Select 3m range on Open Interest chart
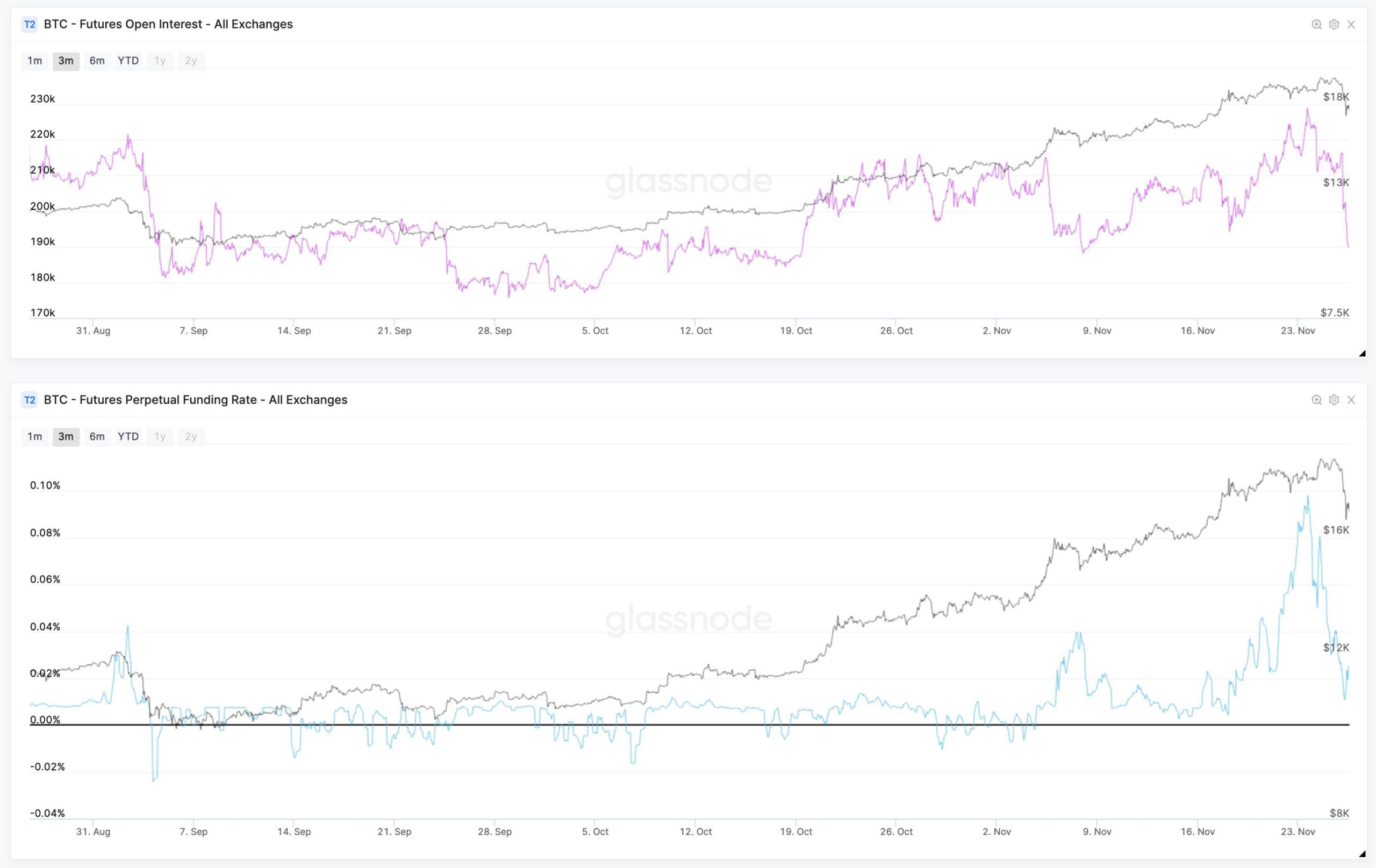Viewport: 1376px width, 868px height. (x=66, y=61)
